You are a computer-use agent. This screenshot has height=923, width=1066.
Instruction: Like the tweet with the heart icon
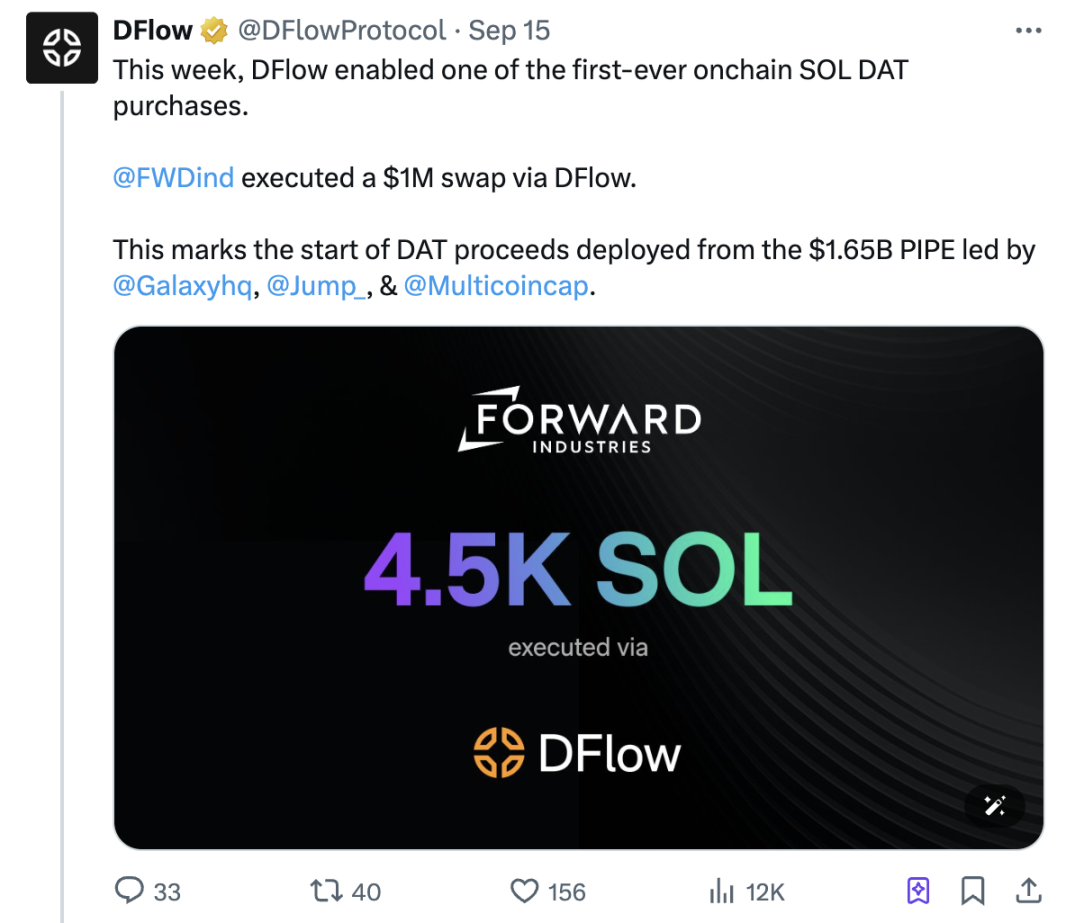point(525,890)
